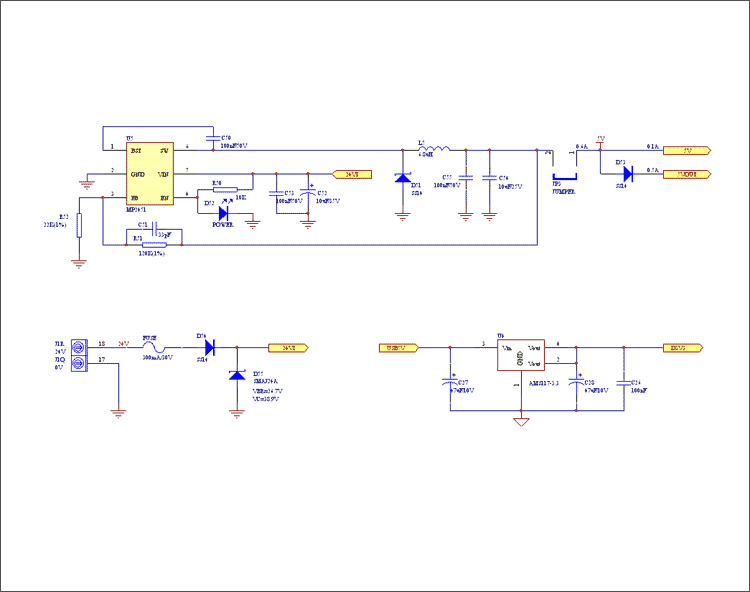Click the 10K resistor near EN pin

(x=225, y=189)
